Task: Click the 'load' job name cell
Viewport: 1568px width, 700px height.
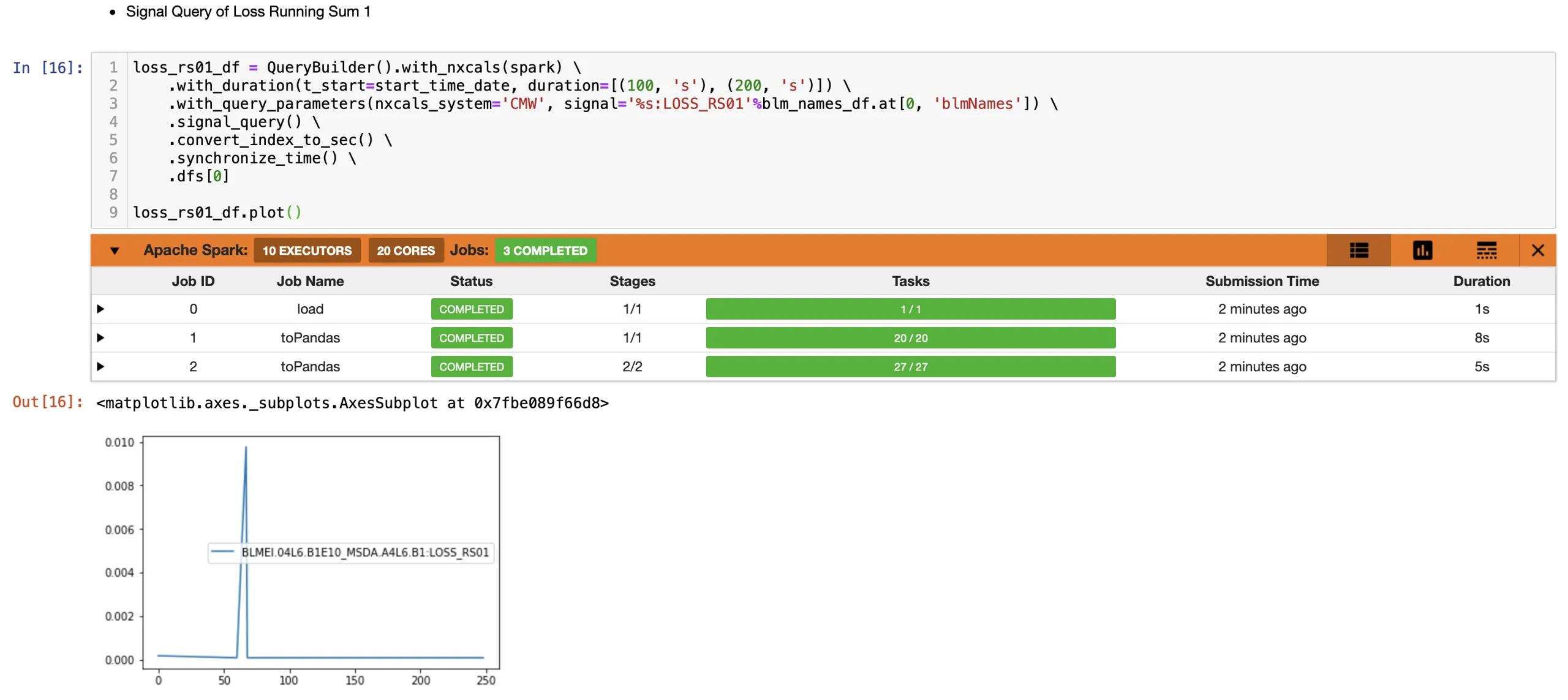Action: click(310, 309)
